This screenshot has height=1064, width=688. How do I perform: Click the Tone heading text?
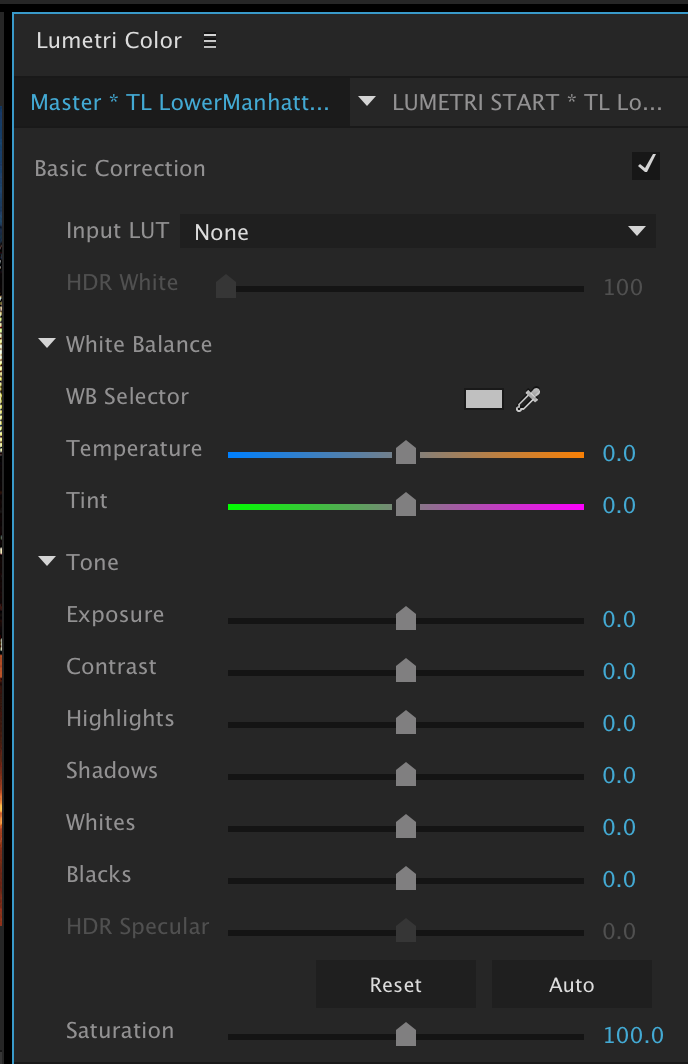(92, 562)
